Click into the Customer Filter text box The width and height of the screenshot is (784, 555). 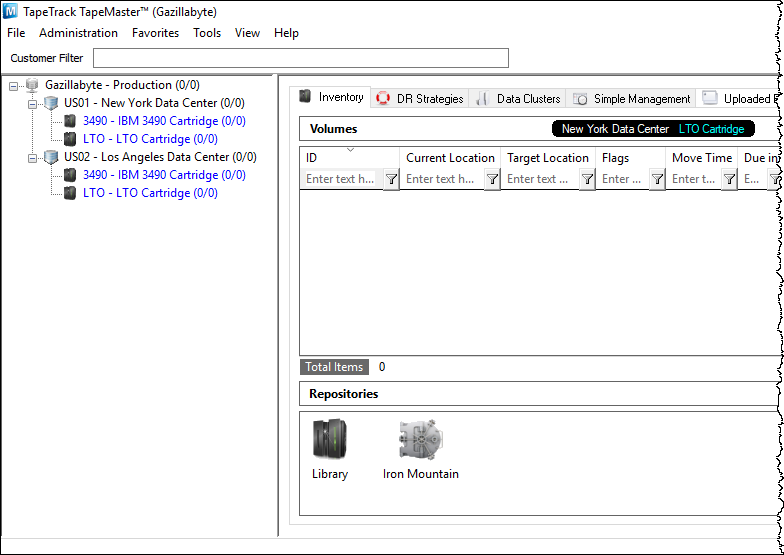tap(300, 58)
